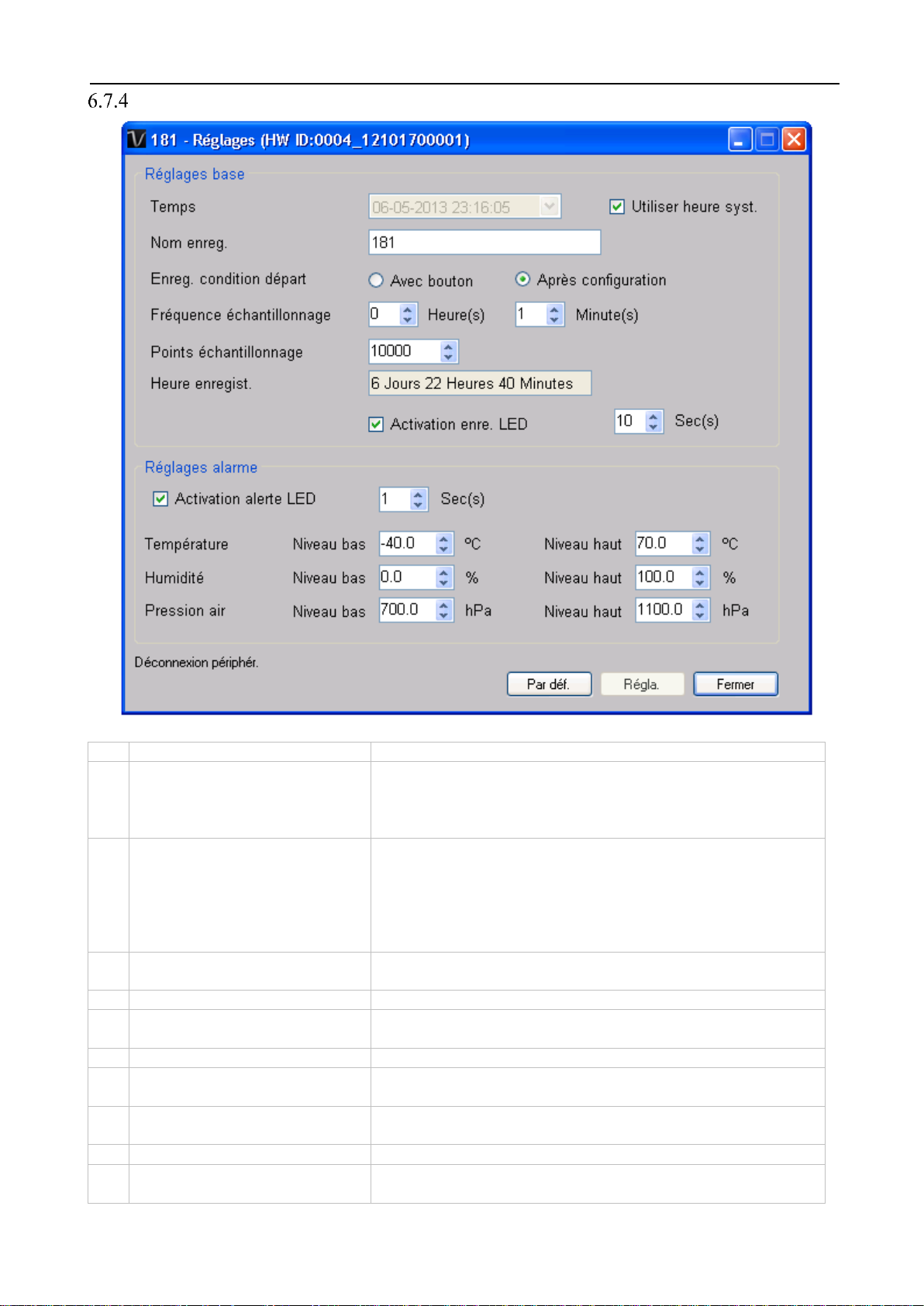This screenshot has width=924, height=1306.
Task: Click the 'Régla.' button
Action: [x=642, y=684]
